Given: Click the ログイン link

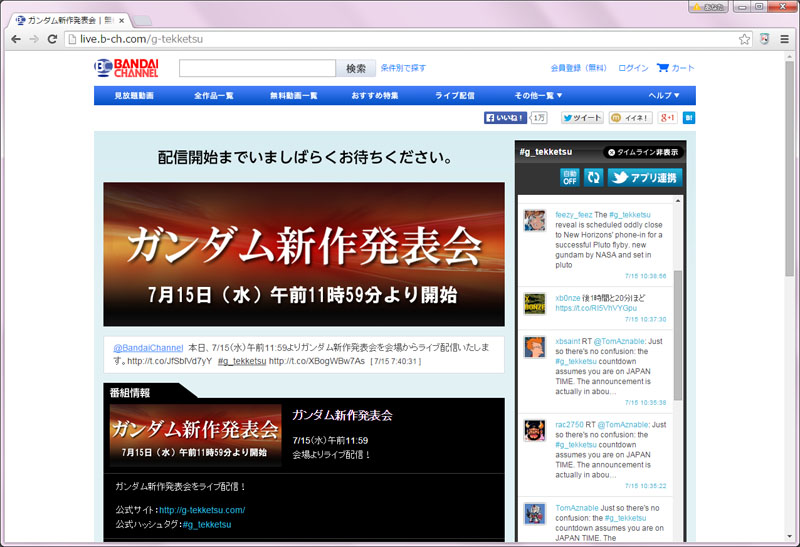Looking at the screenshot, I should coord(633,68).
